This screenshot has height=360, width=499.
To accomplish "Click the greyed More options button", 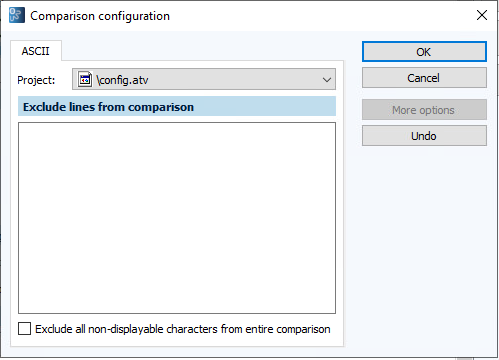I will point(424,110).
